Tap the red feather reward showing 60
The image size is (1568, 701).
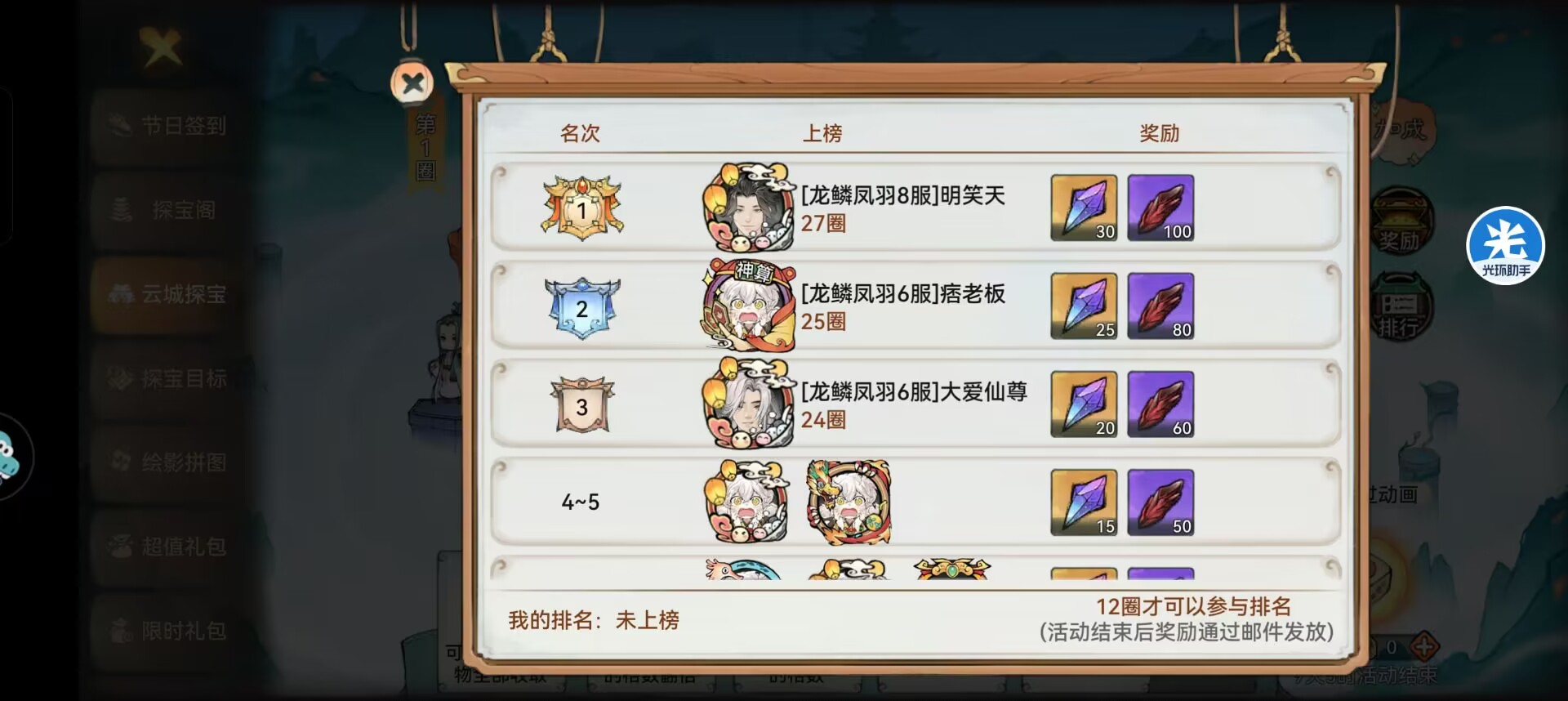(x=1160, y=404)
